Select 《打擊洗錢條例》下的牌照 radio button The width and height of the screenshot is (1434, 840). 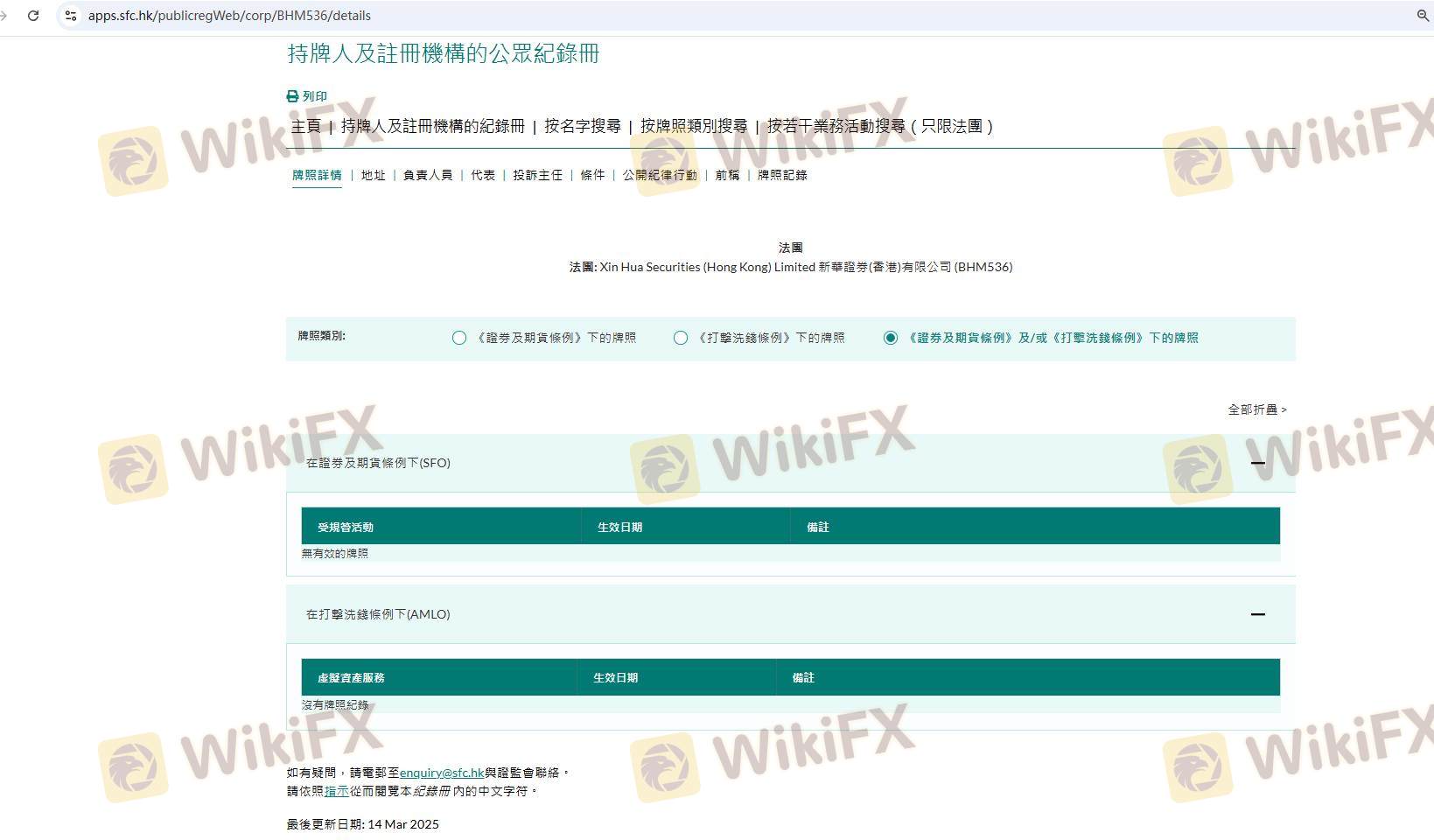tap(681, 338)
